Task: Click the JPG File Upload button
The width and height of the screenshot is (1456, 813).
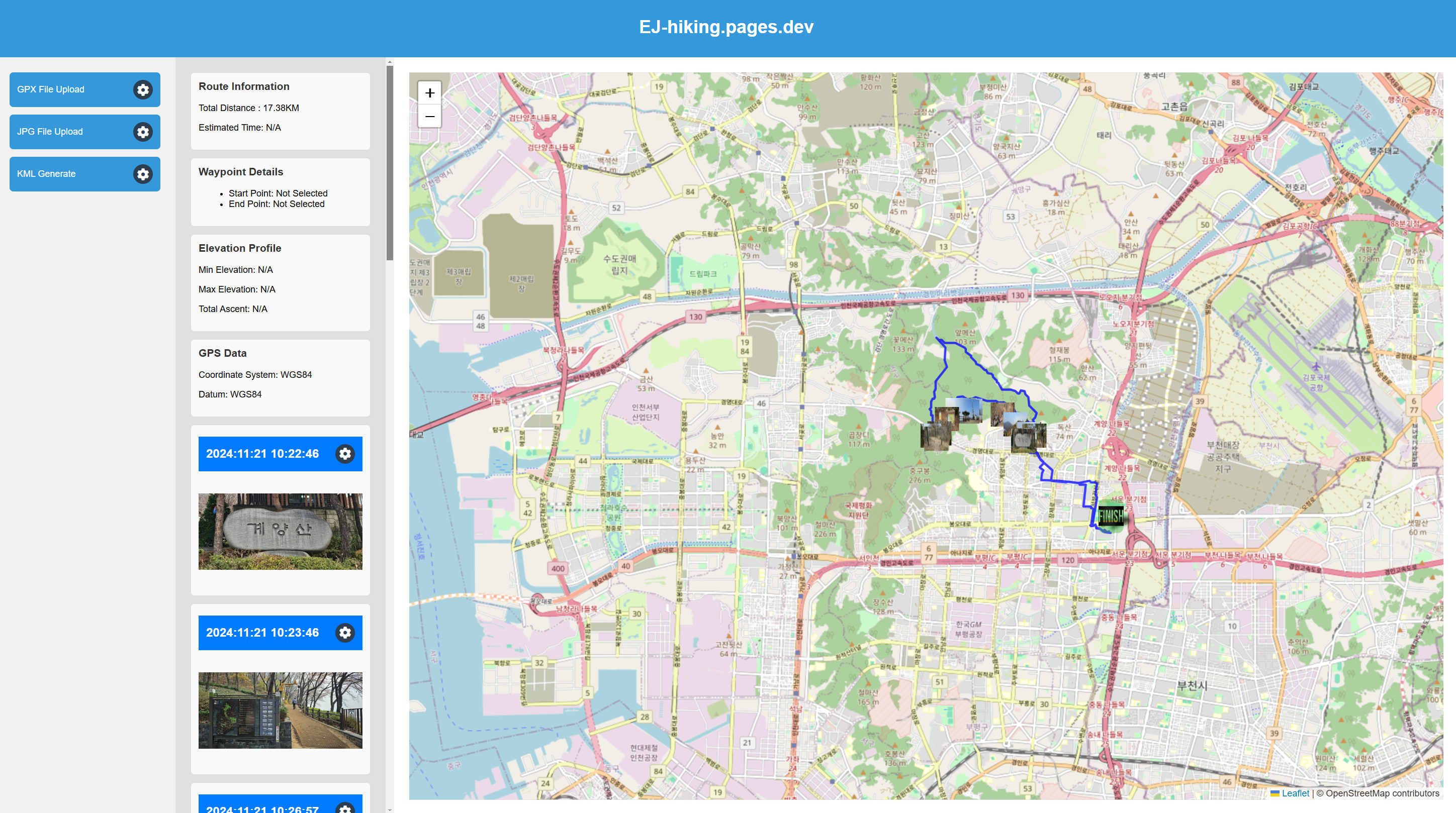Action: point(85,132)
